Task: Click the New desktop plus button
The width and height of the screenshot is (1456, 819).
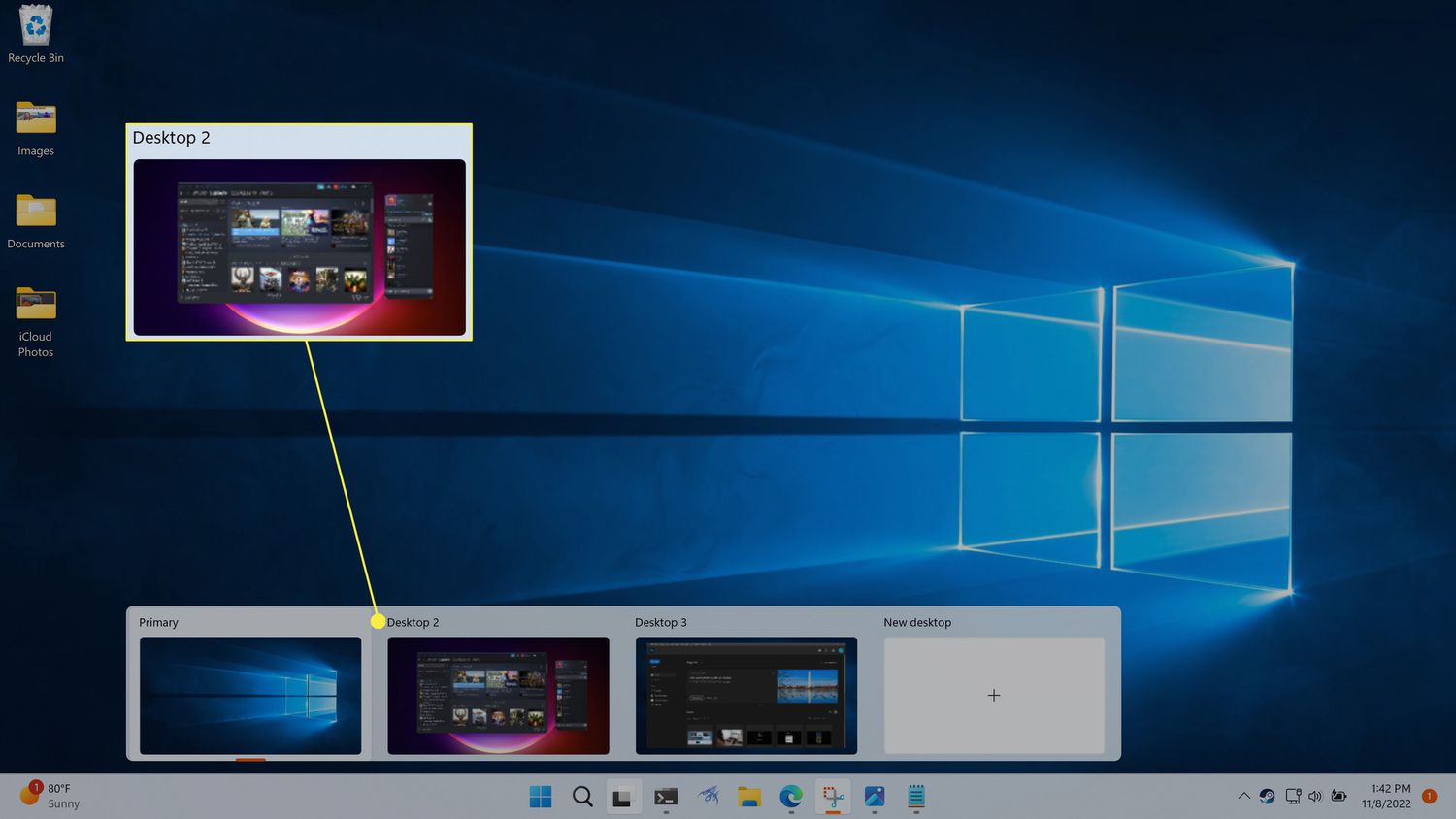Action: coord(994,695)
